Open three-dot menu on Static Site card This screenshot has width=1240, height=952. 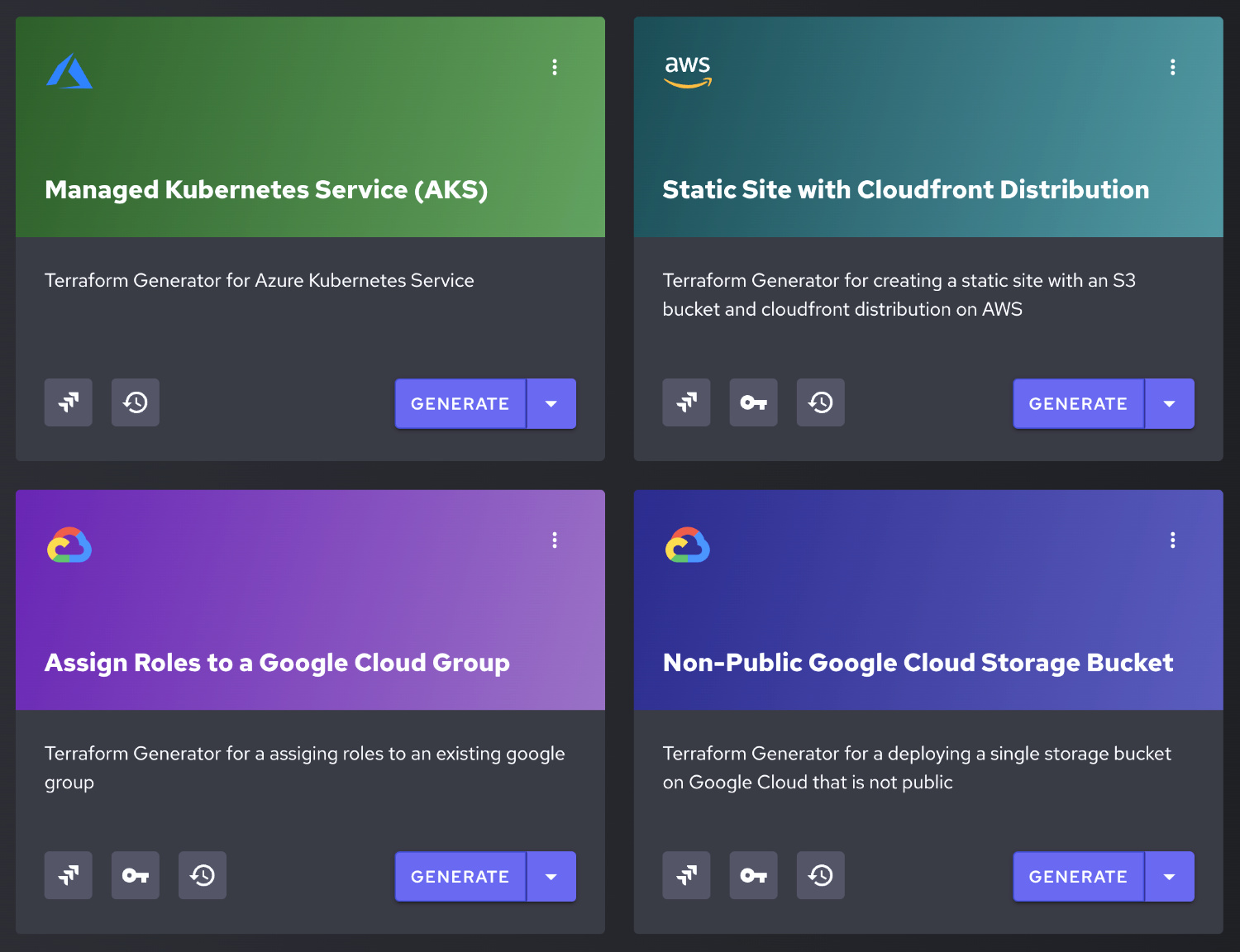1172,67
